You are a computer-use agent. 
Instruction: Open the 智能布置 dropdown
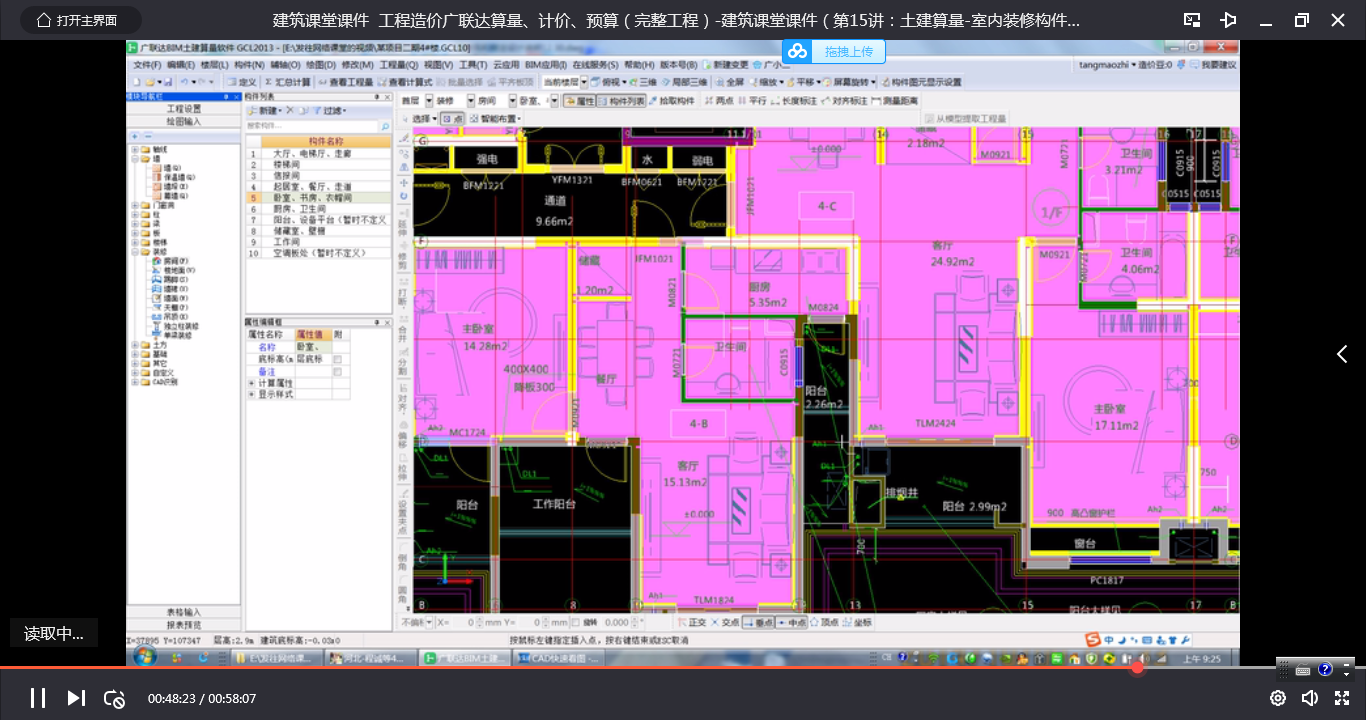click(x=495, y=118)
